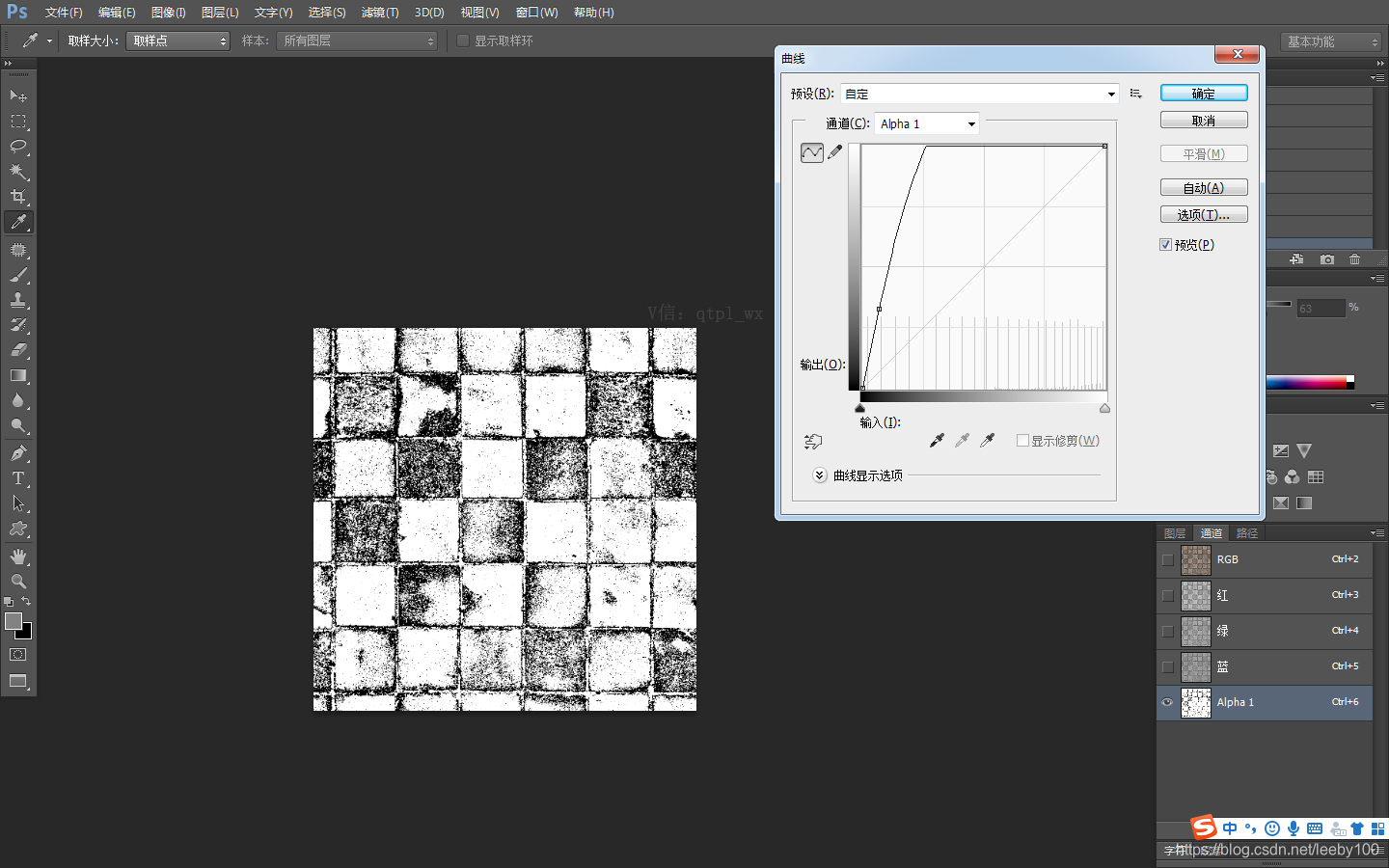Screen dimensions: 1389x868
Task: Select the Healing Brush tool
Action: 18,250
